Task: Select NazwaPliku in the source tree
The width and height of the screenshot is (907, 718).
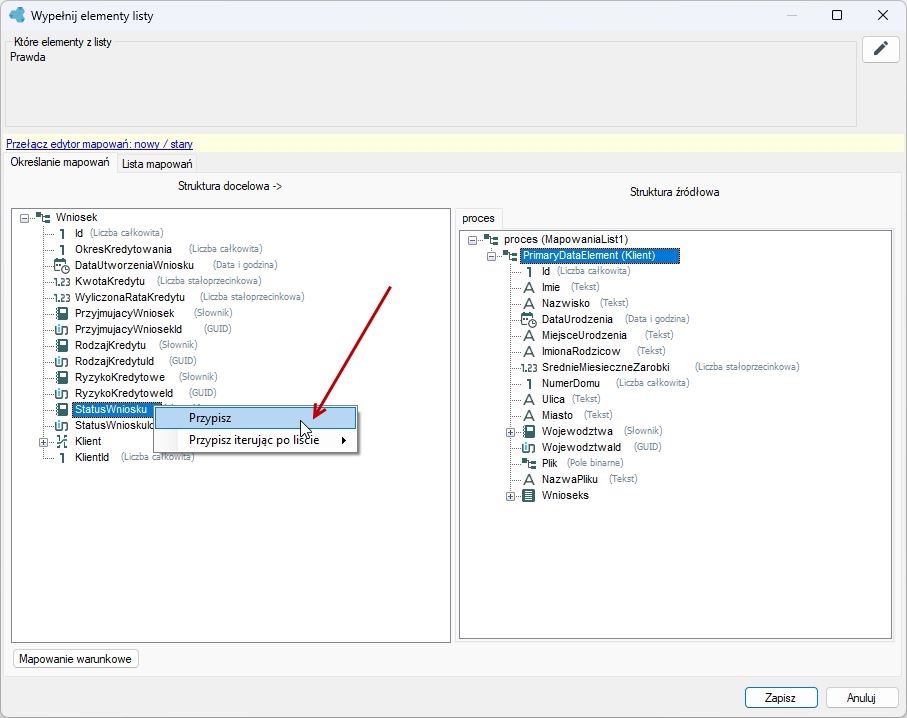Action: (x=570, y=480)
